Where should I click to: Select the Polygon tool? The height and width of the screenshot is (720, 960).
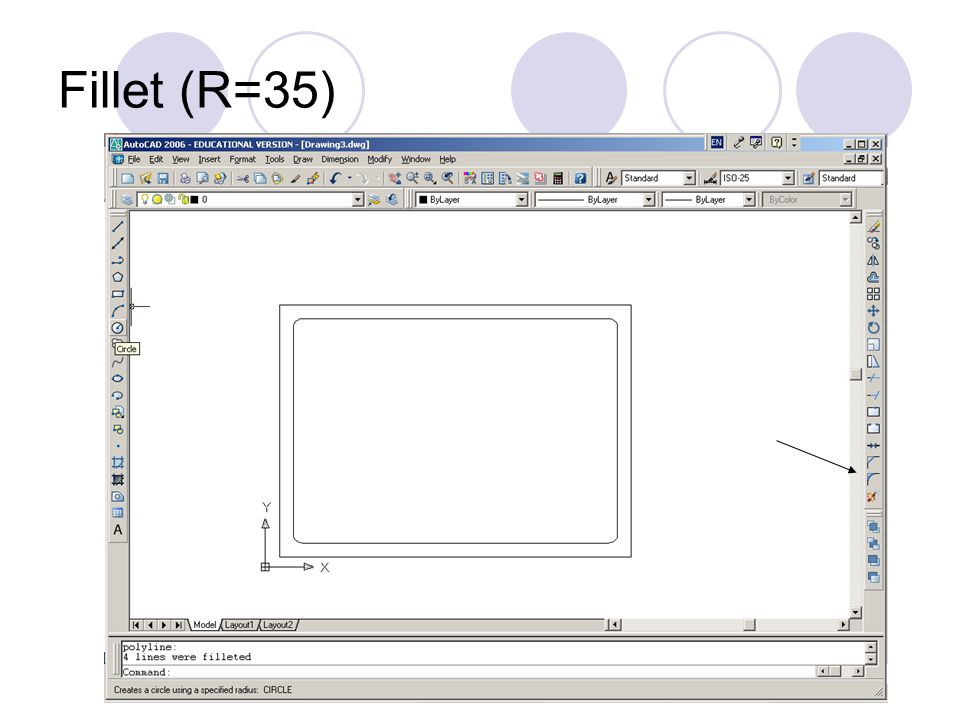(118, 277)
